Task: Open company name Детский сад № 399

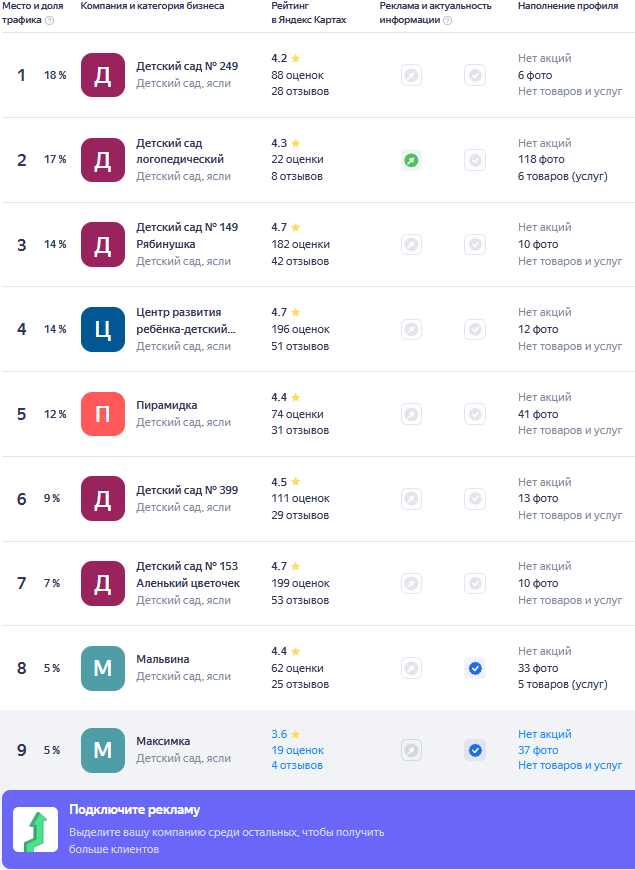Action: [187, 490]
